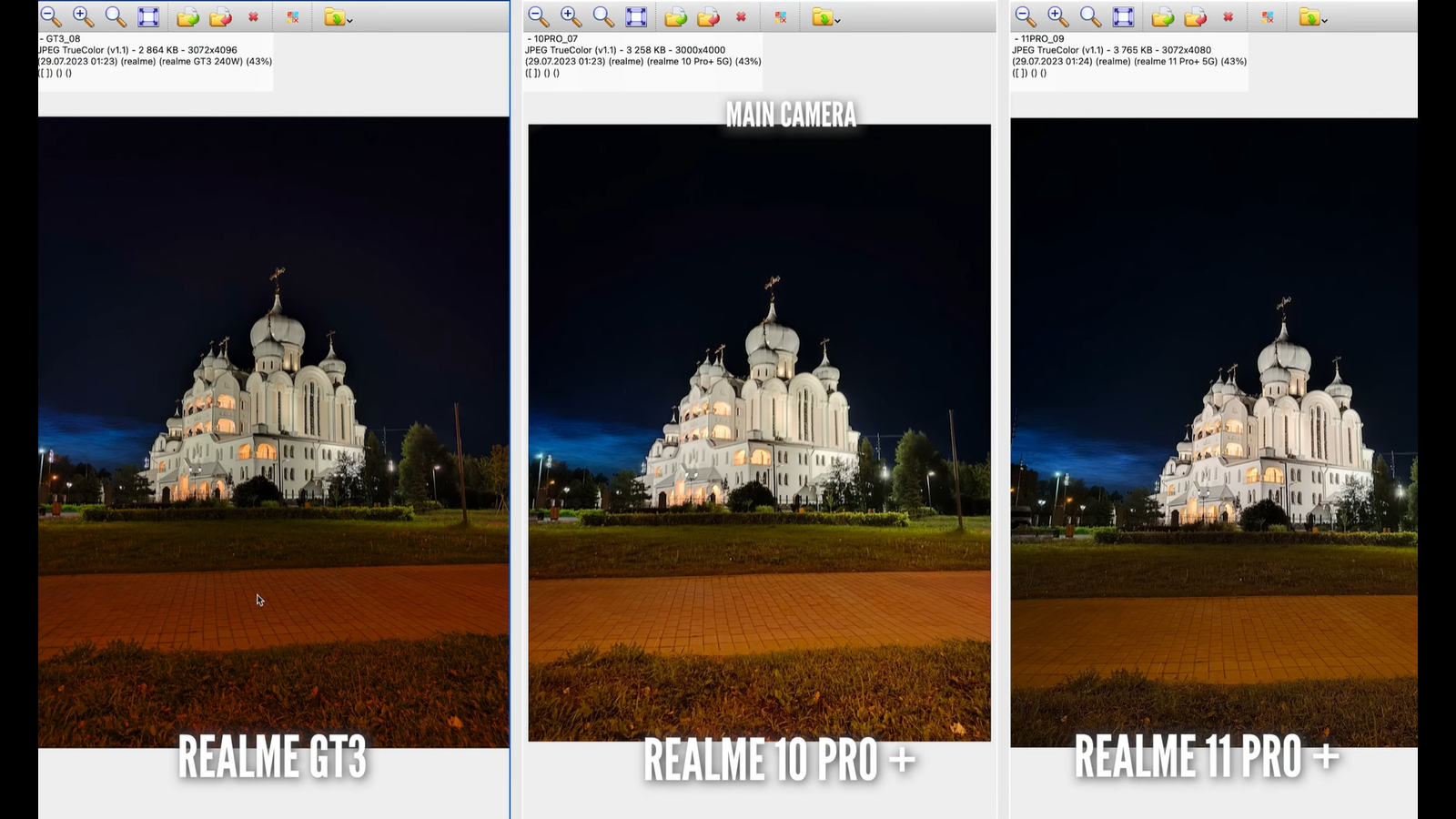The height and width of the screenshot is (819, 1456).
Task: Zoom out in the 11PRO_09 panel
Action: click(x=1025, y=16)
